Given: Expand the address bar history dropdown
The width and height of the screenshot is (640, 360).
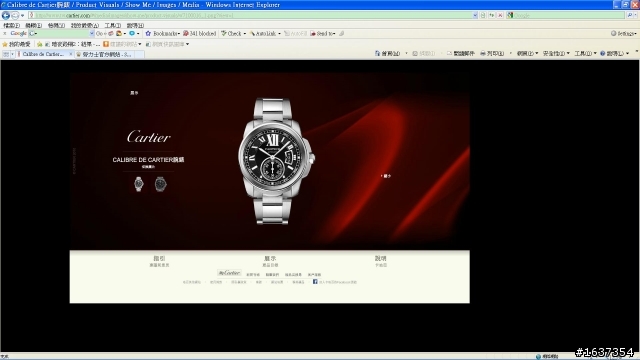Looking at the screenshot, I should (x=475, y=16).
